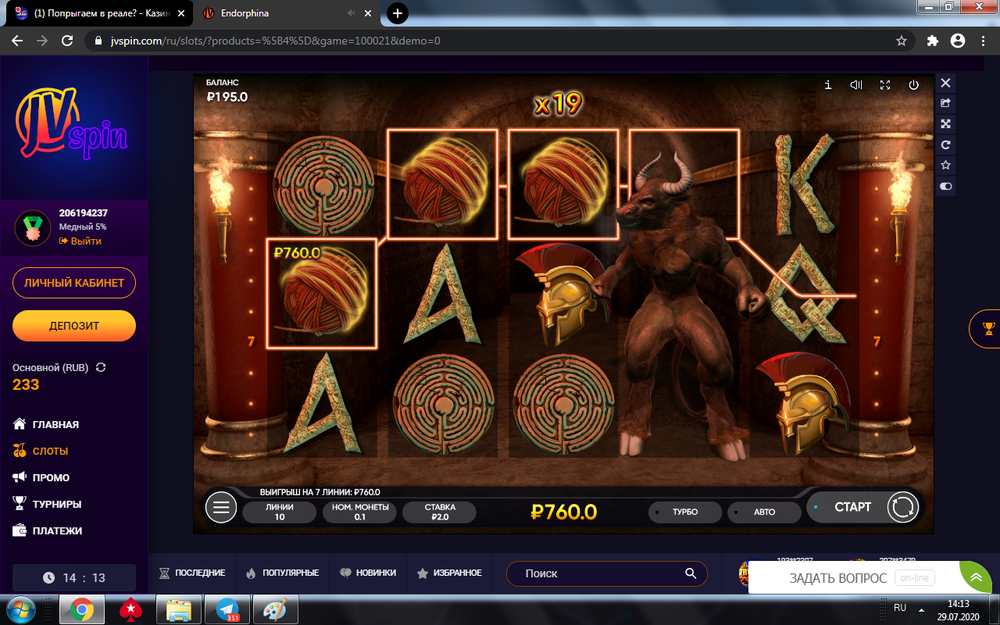Switch to the Попрыгаем в реале browser tab
The height and width of the screenshot is (625, 1000).
coord(101,13)
